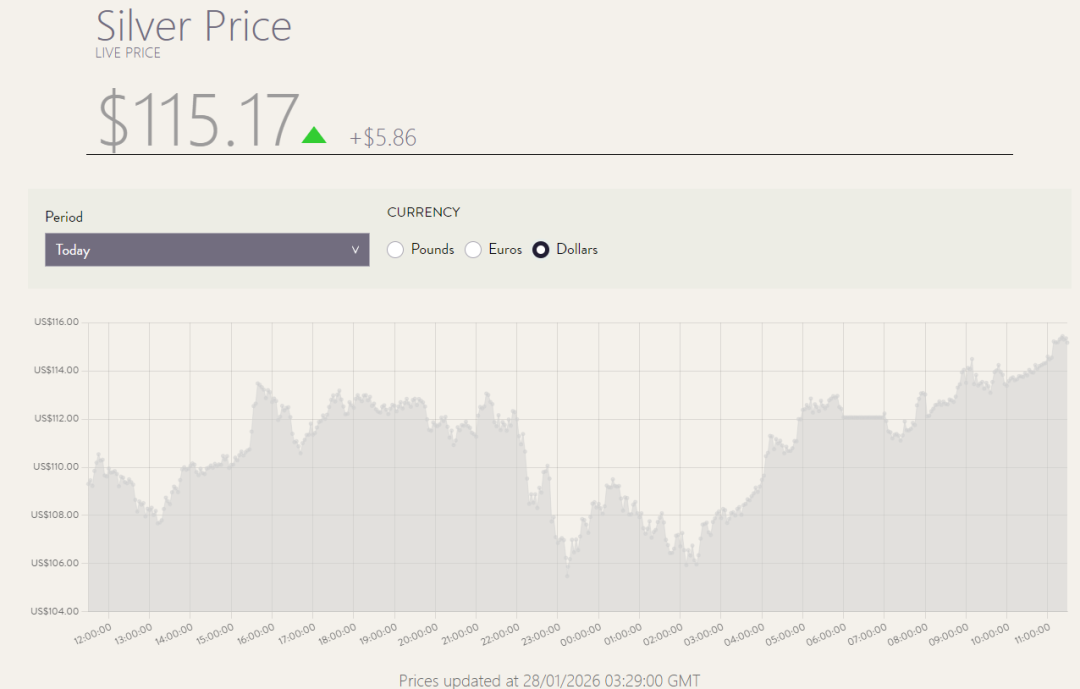Image resolution: width=1080 pixels, height=689 pixels.
Task: Select the Dollars currency radio button
Action: coord(541,250)
